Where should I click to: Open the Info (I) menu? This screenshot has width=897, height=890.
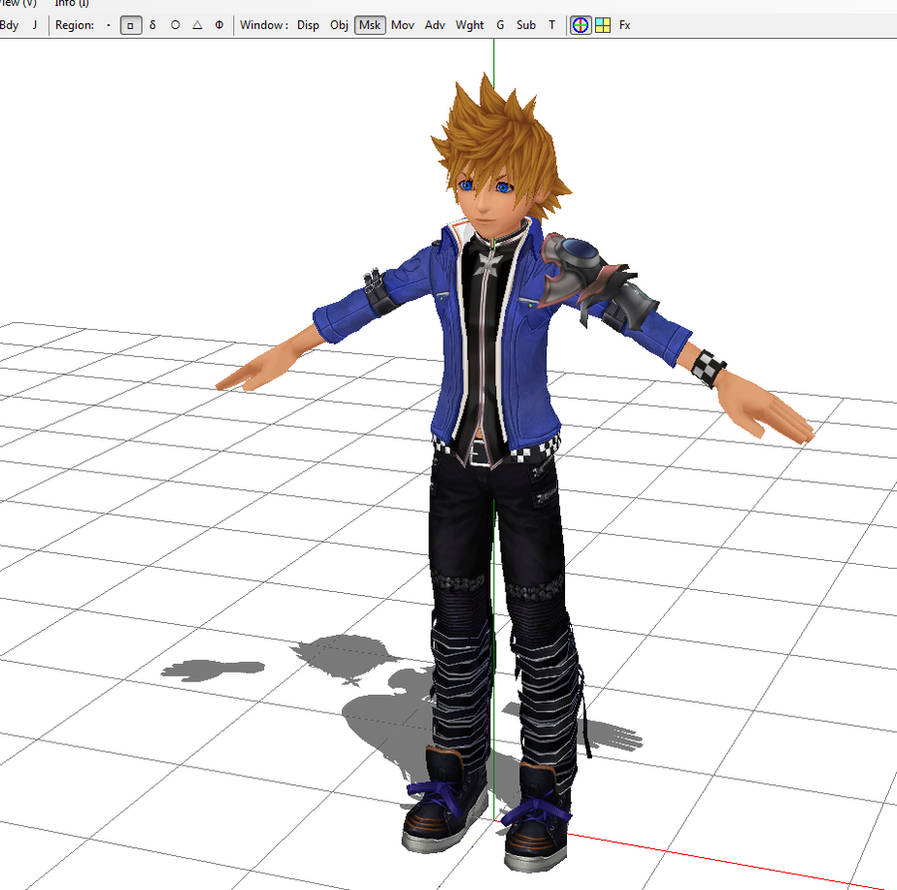tap(72, 3)
